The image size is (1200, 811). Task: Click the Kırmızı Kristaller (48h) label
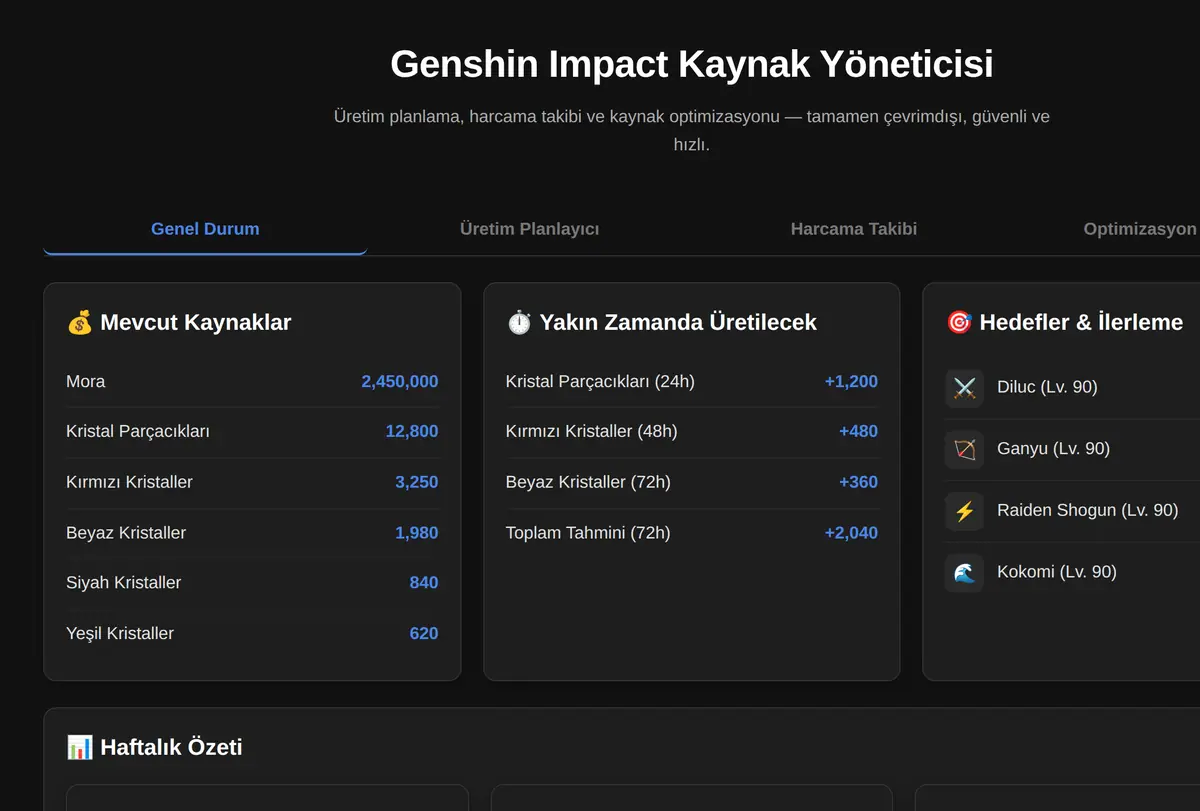point(592,431)
